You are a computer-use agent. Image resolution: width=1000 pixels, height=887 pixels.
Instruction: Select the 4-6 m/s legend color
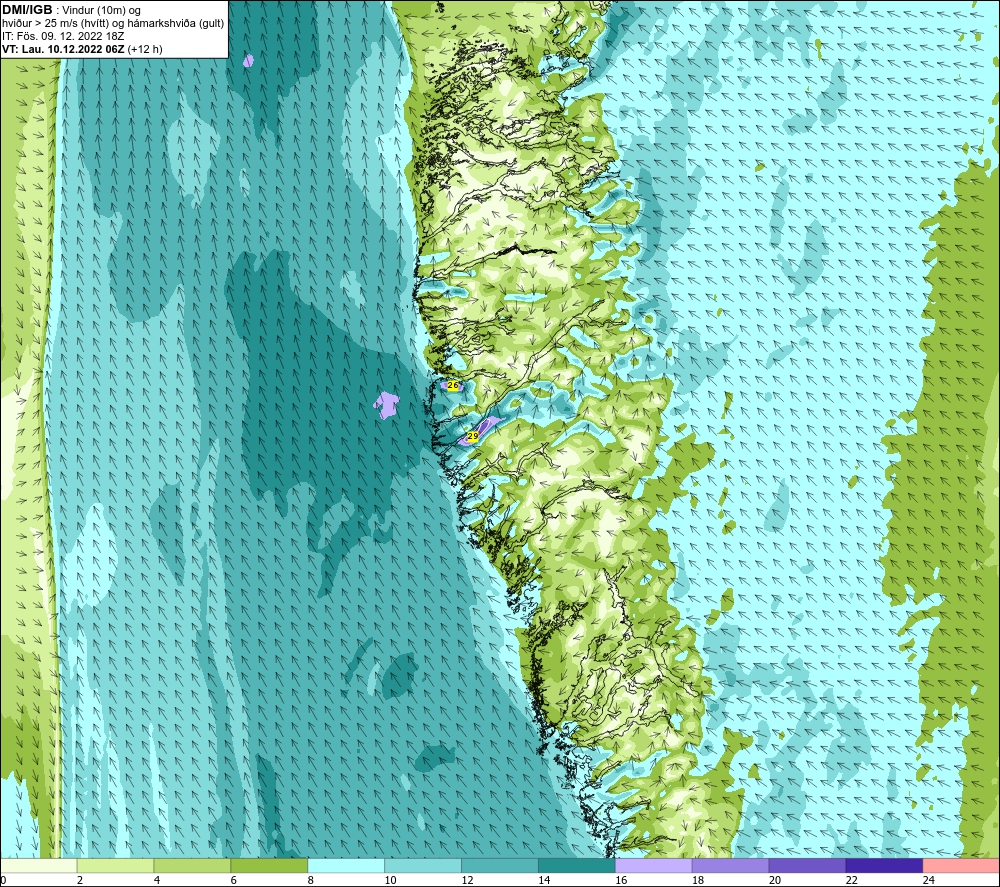[192, 865]
